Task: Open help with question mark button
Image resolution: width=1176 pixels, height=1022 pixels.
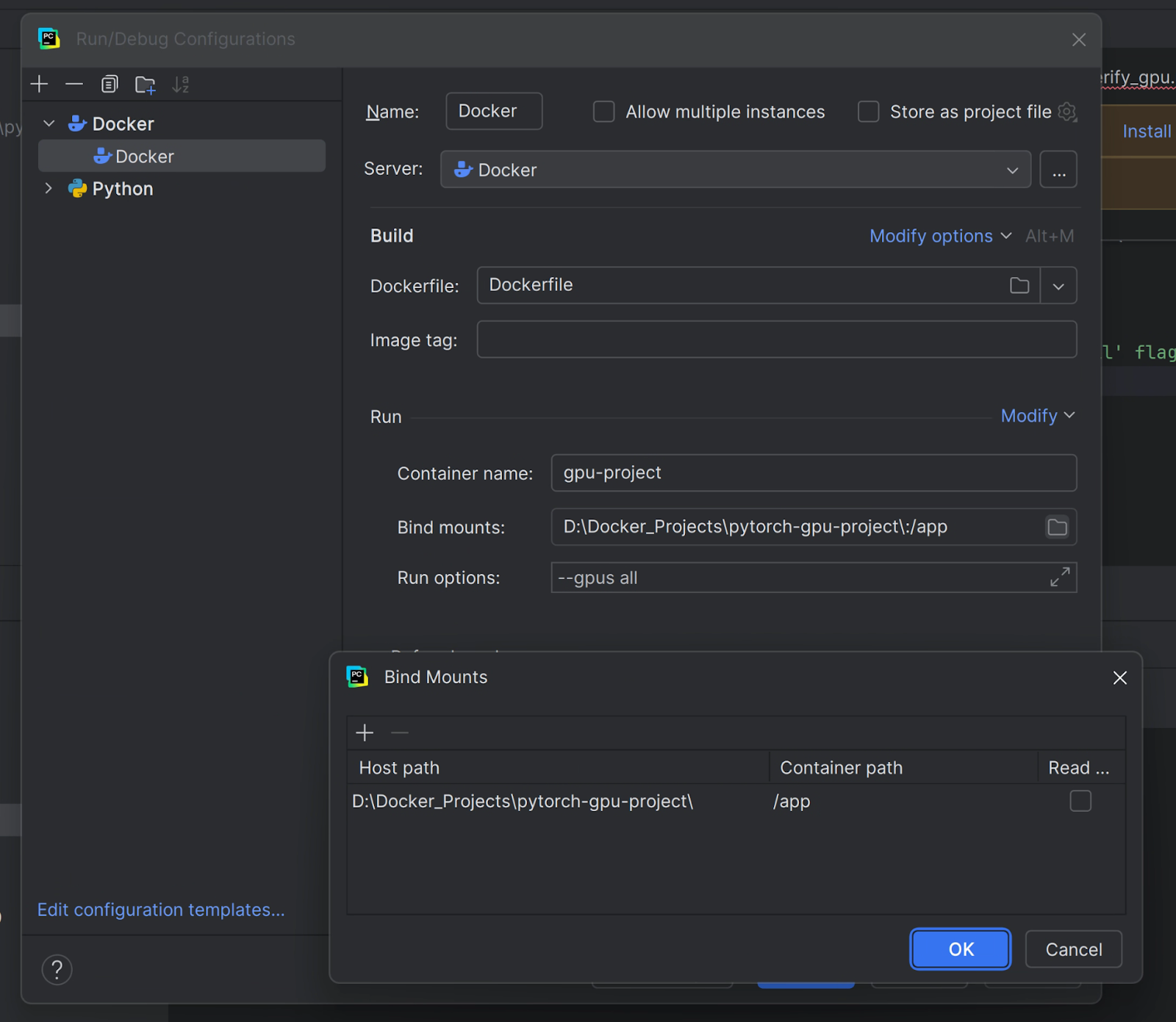Action: pos(57,970)
